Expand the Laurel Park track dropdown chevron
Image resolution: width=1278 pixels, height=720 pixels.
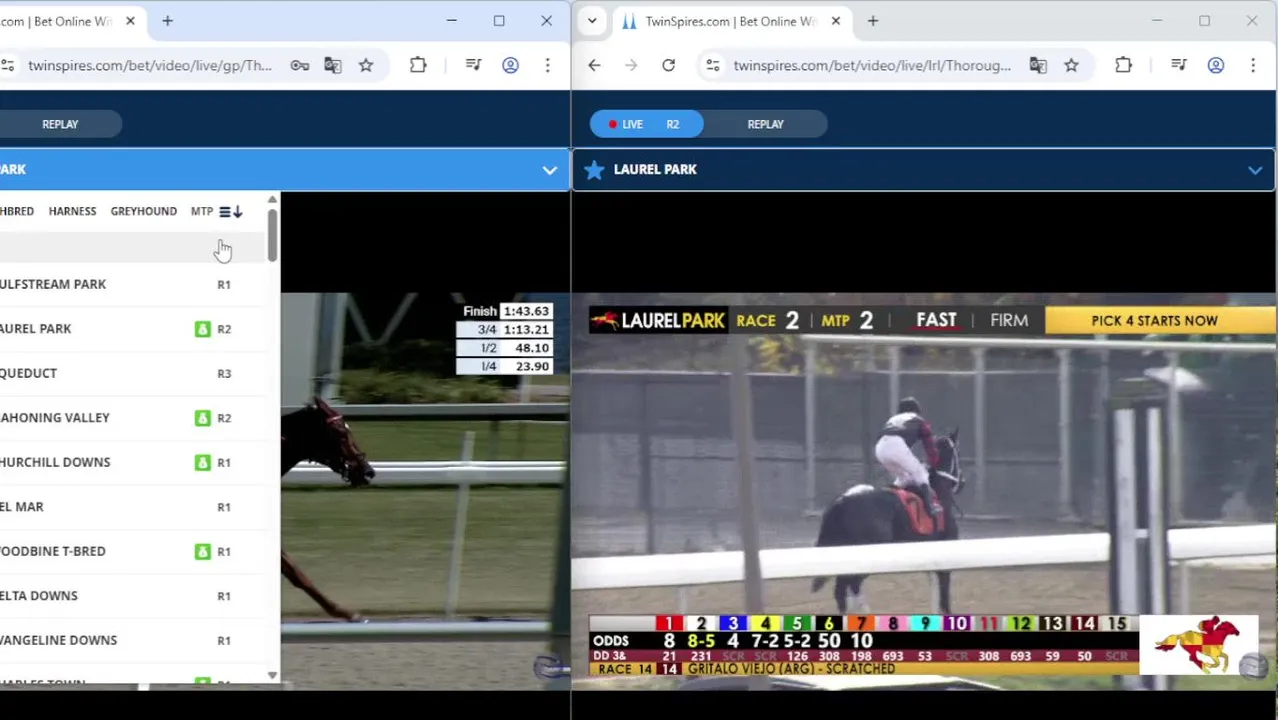point(1254,170)
